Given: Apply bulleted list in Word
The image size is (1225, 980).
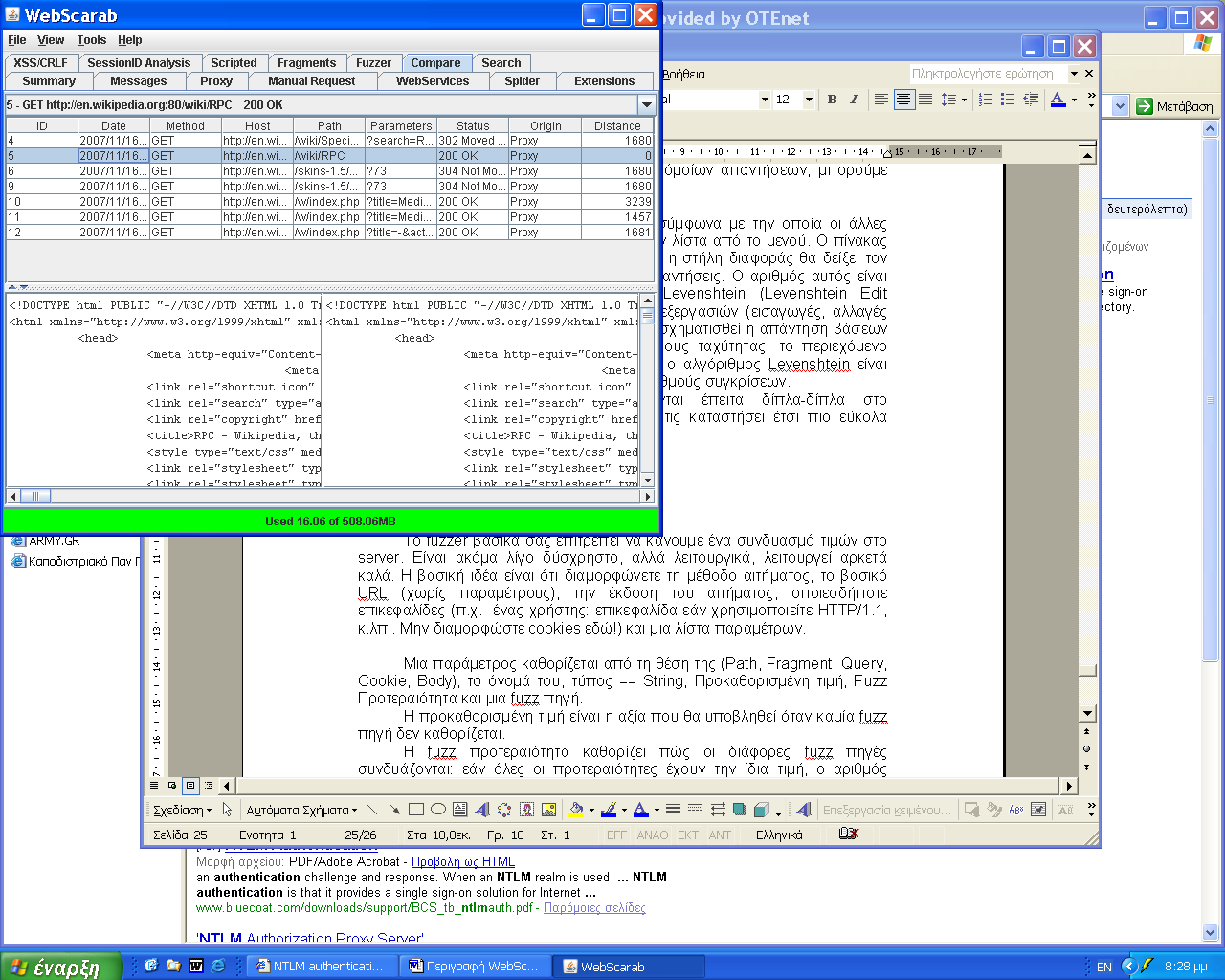Looking at the screenshot, I should point(1008,100).
